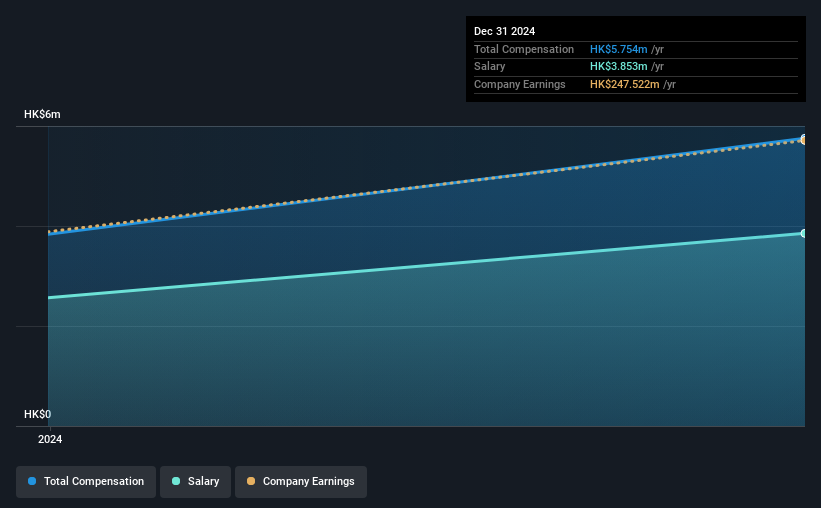Screen dimensions: 821x508
Task: Toggle the Salary legend button
Action: [195, 482]
